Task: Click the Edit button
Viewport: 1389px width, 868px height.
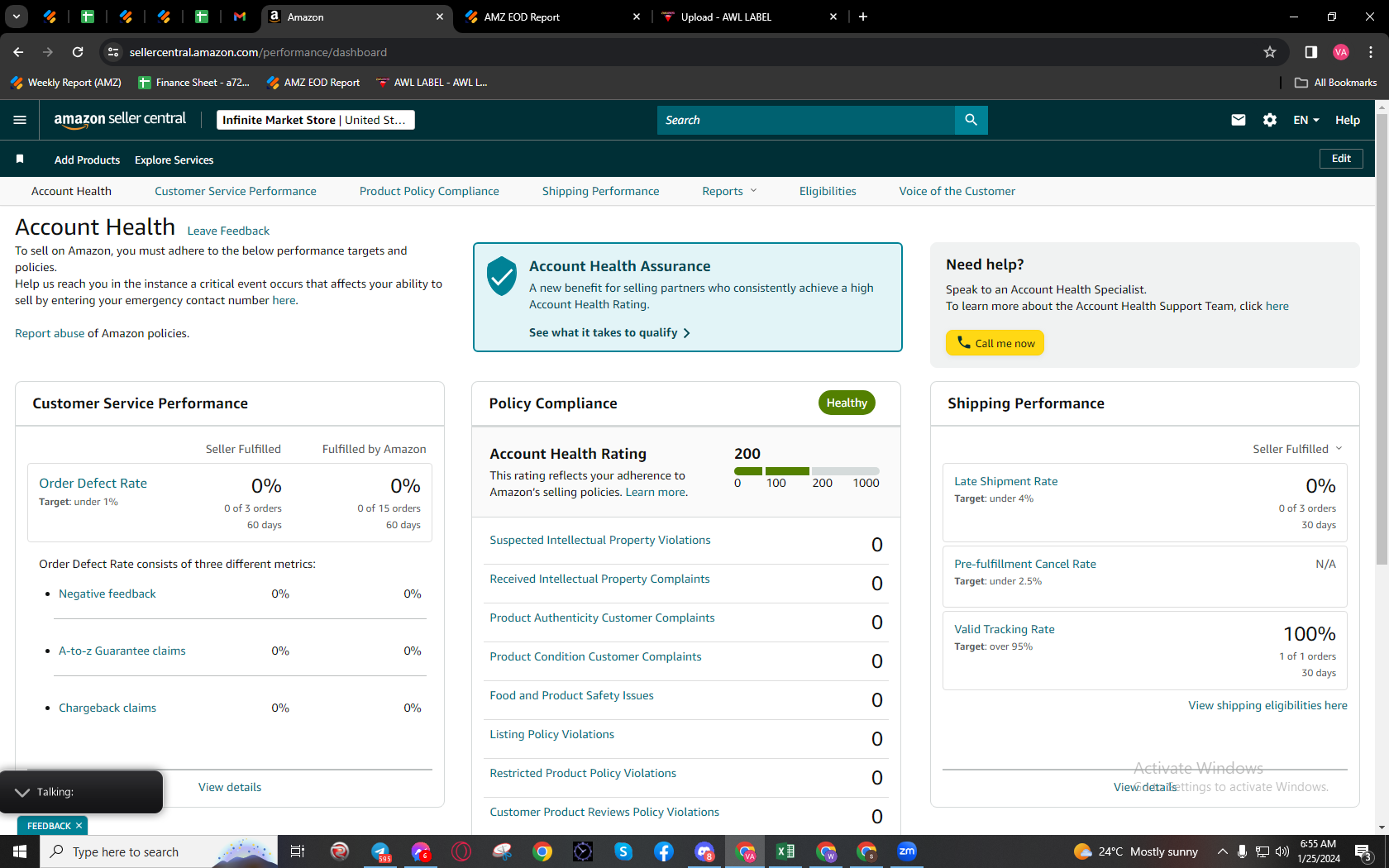Action: click(1341, 159)
